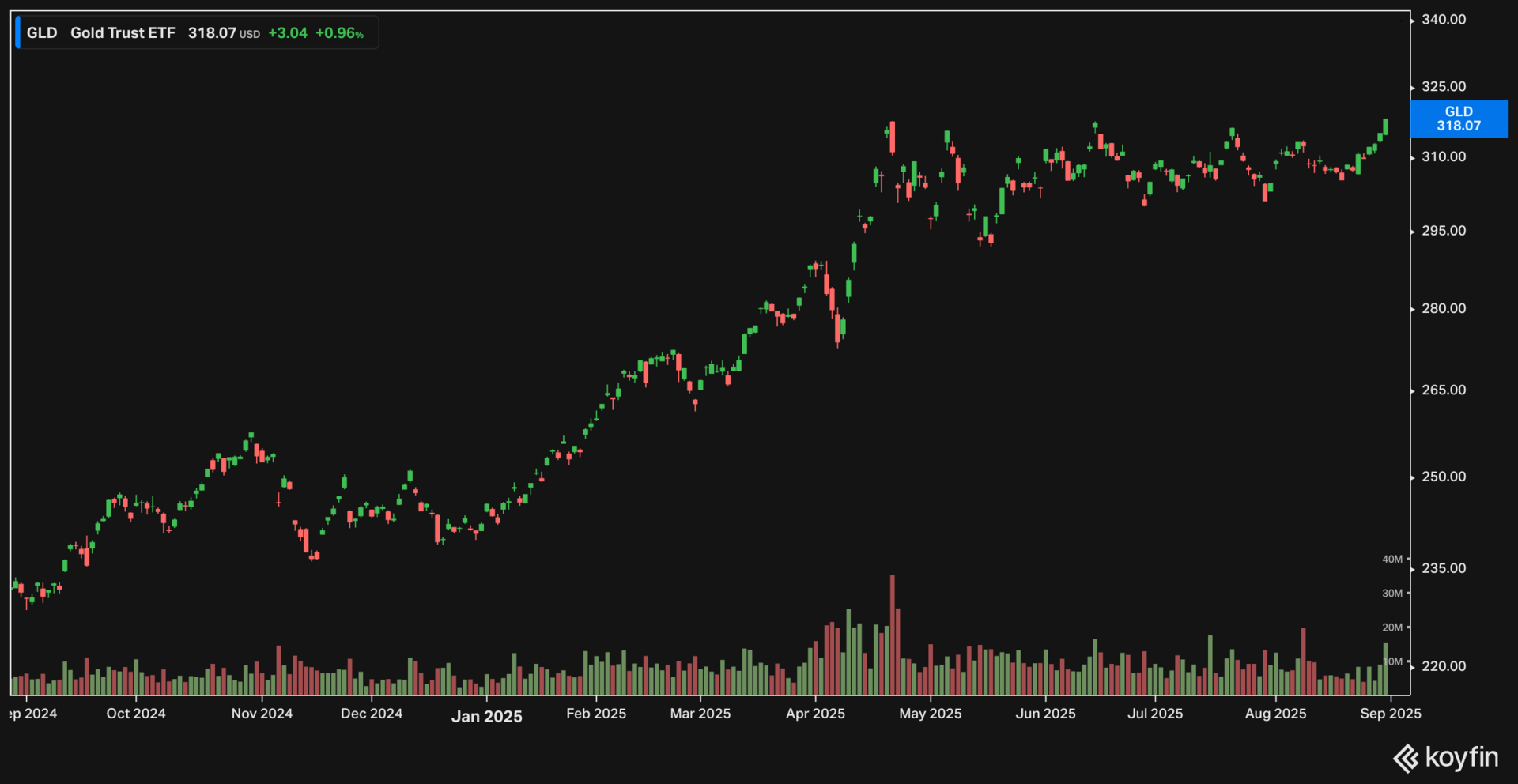Viewport: 1518px width, 784px height.
Task: Click the 30M volume axis label
Action: pos(1392,594)
